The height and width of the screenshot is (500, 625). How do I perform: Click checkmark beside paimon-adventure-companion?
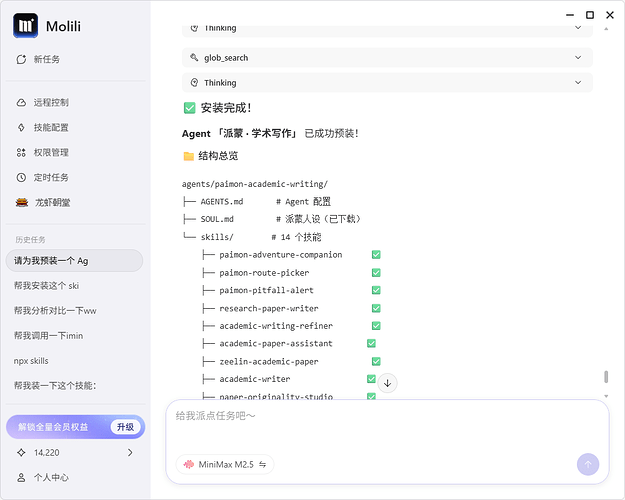[376, 255]
